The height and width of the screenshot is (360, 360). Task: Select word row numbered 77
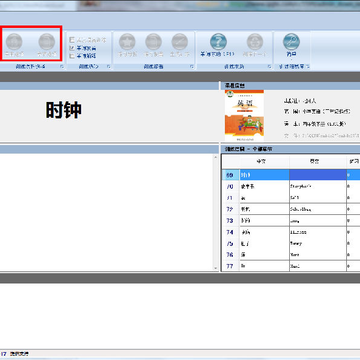pos(291,266)
